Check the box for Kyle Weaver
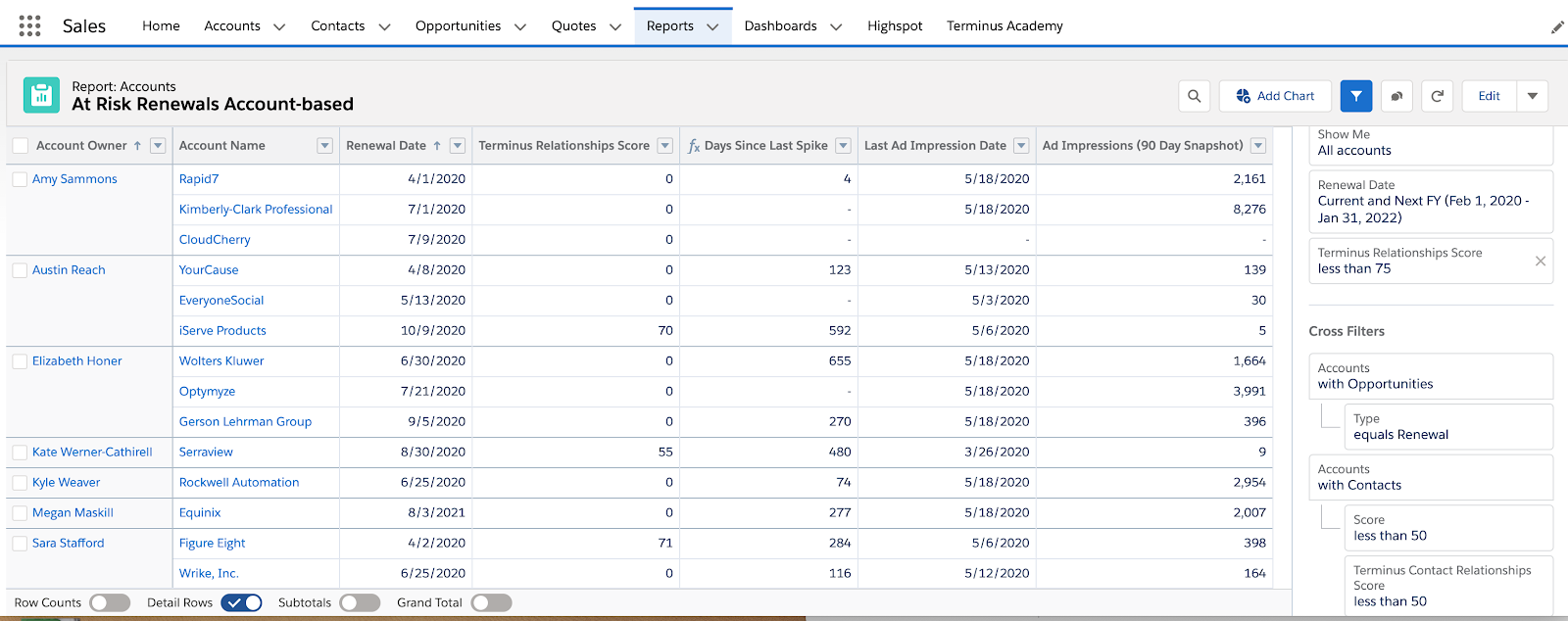Viewport: 1568px width, 621px height. pos(20,483)
